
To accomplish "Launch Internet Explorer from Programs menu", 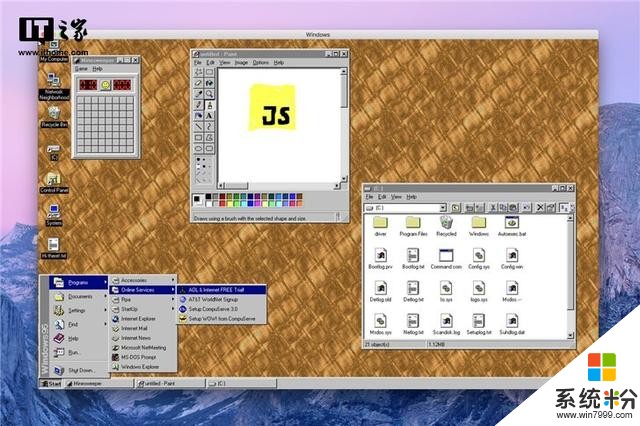I will [143, 319].
